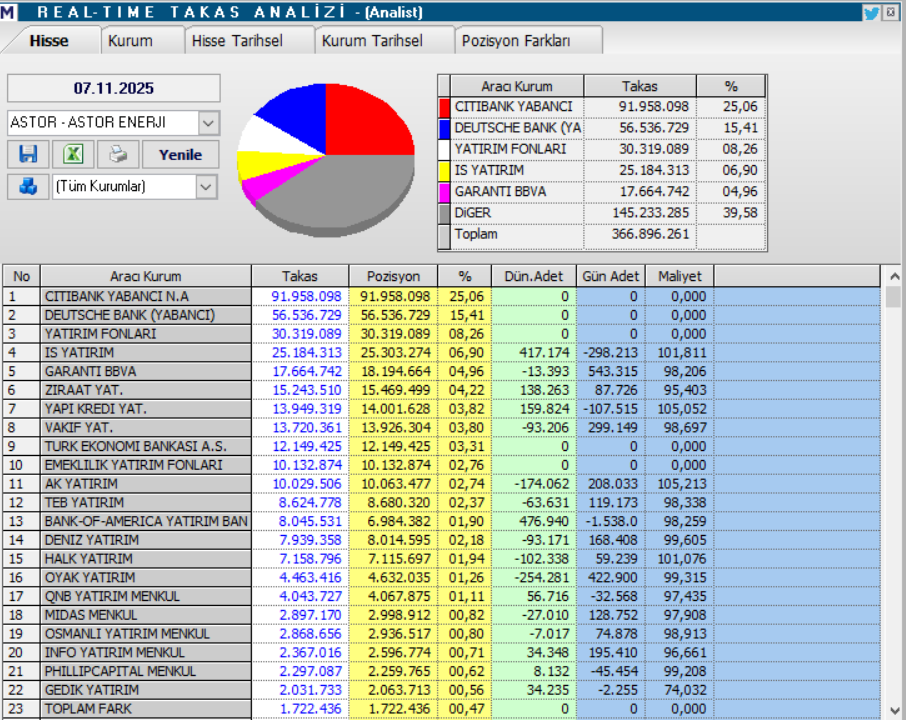This screenshot has width=906, height=720.
Task: Click the scrollbar up arrow on table
Action: click(897, 275)
